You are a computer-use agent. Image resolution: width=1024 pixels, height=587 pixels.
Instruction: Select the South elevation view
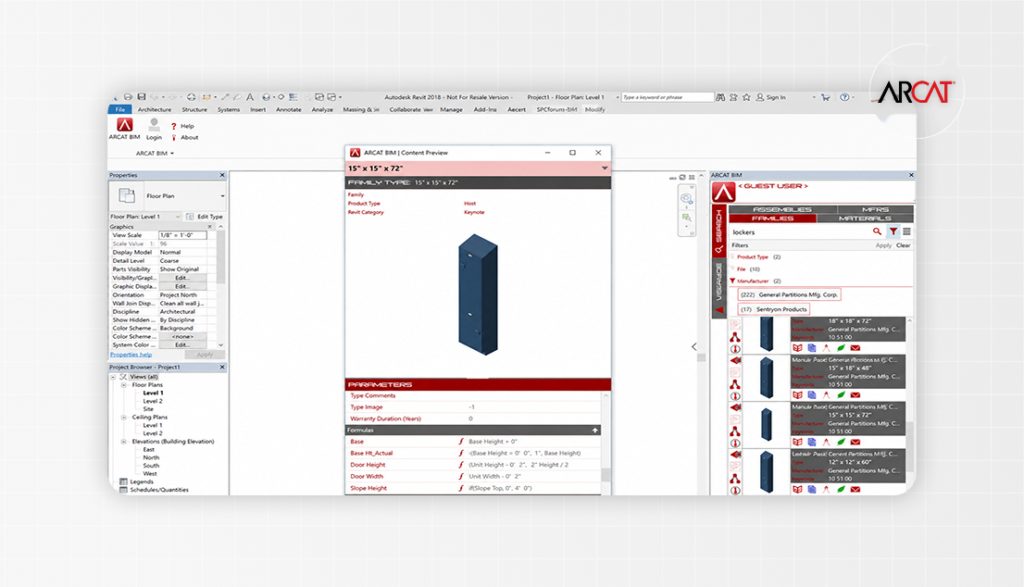[151, 466]
